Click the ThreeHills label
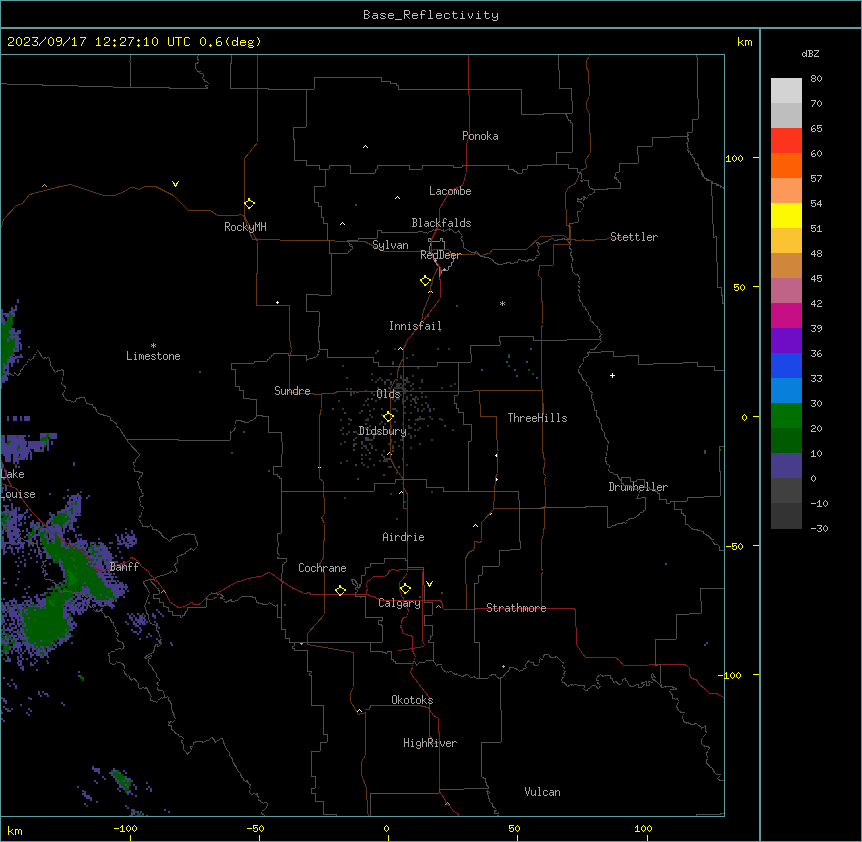 (x=538, y=418)
